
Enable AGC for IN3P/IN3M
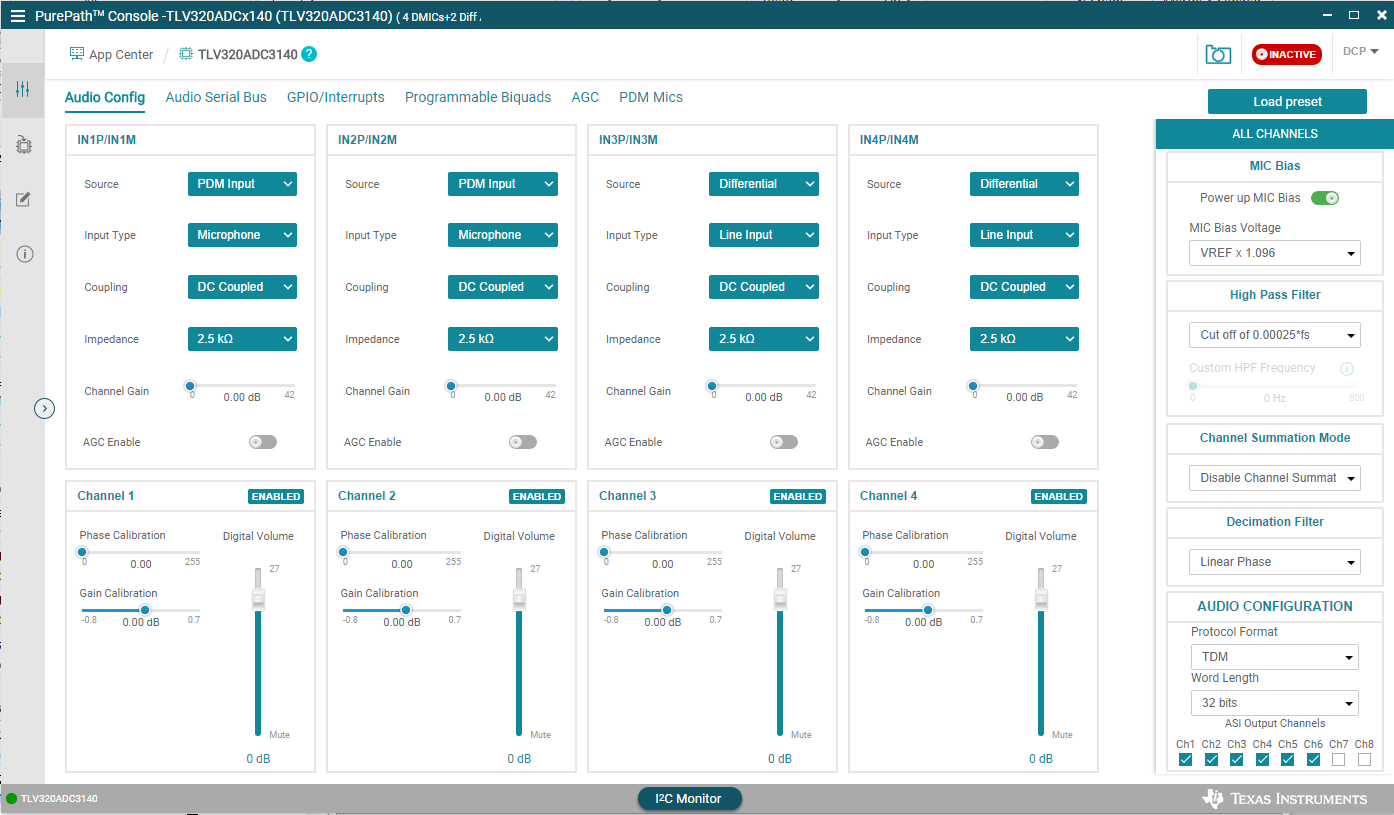coord(784,442)
